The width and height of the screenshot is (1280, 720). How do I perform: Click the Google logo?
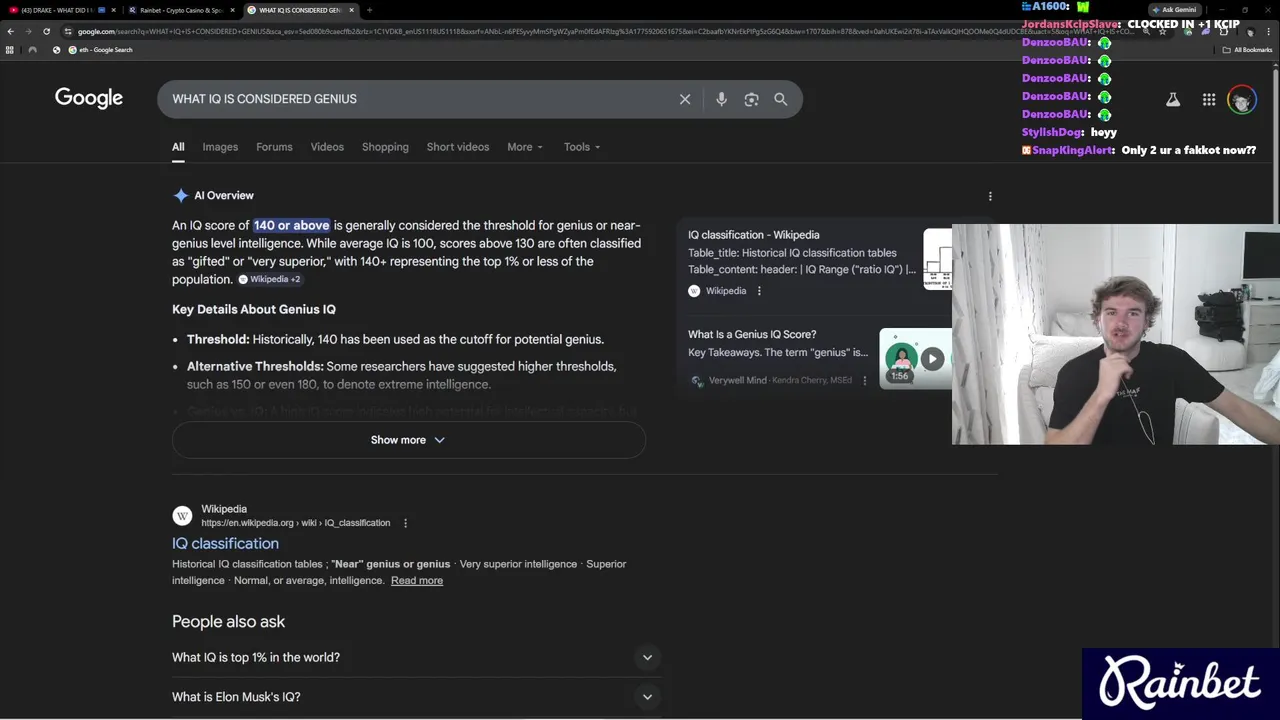tap(89, 98)
